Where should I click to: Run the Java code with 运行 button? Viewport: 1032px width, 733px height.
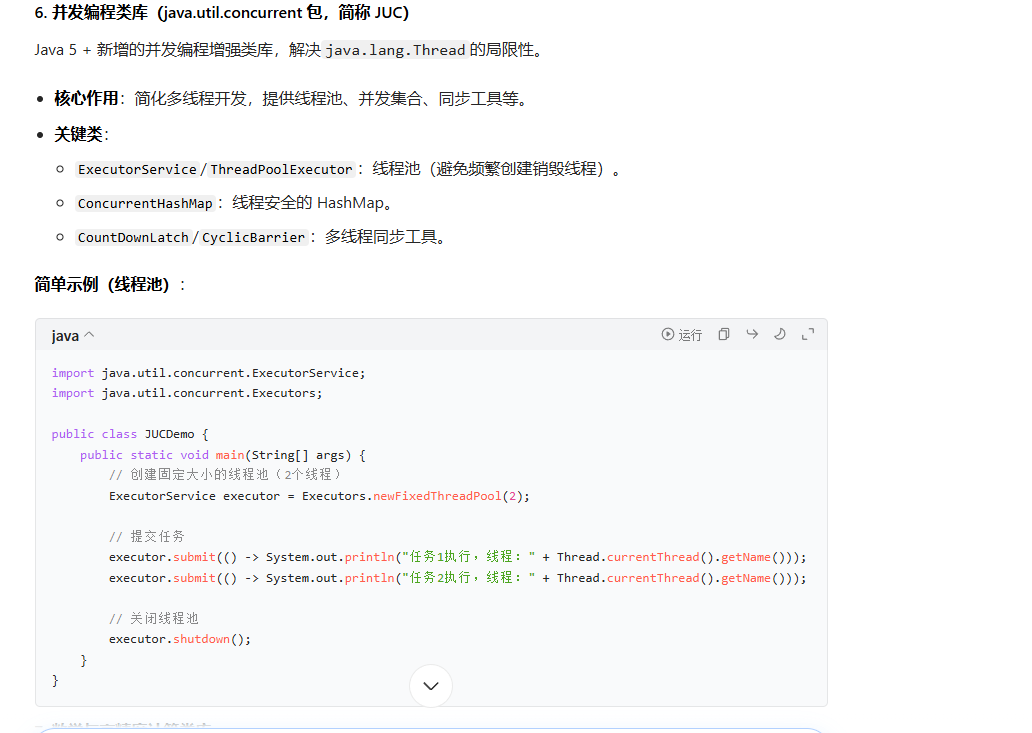point(682,335)
